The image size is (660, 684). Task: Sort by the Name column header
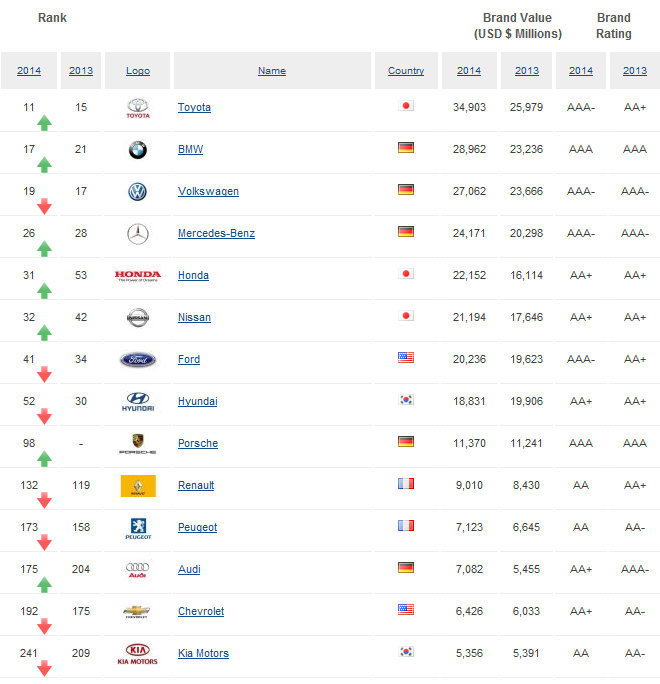pyautogui.click(x=271, y=71)
